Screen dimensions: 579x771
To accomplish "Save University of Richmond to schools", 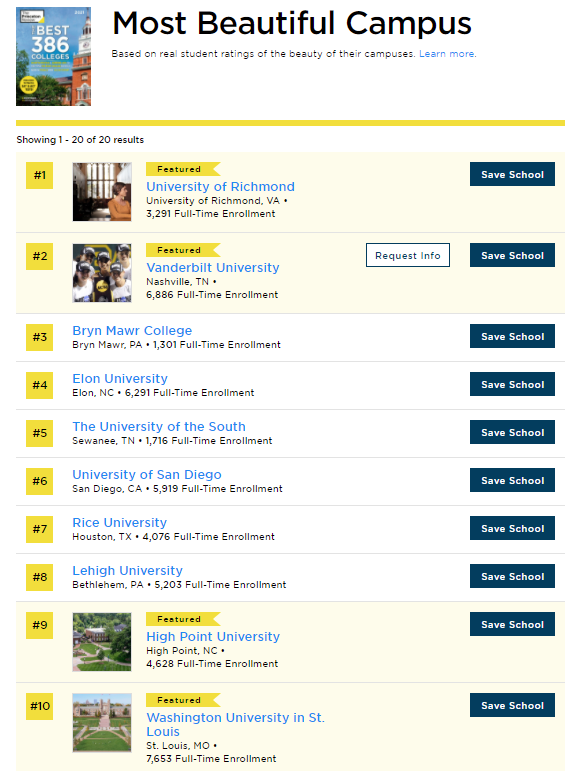I will tap(512, 175).
